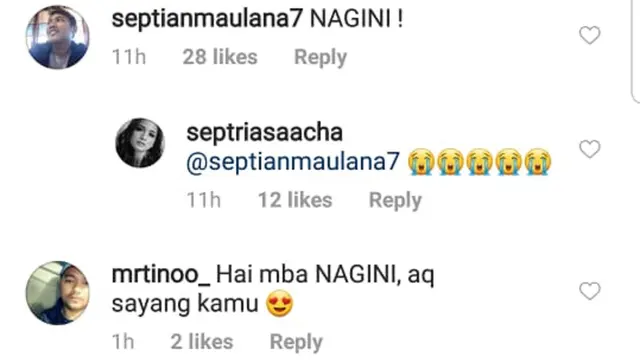Open septriasaacha's profile picture
The height and width of the screenshot is (360, 640).
(140, 143)
